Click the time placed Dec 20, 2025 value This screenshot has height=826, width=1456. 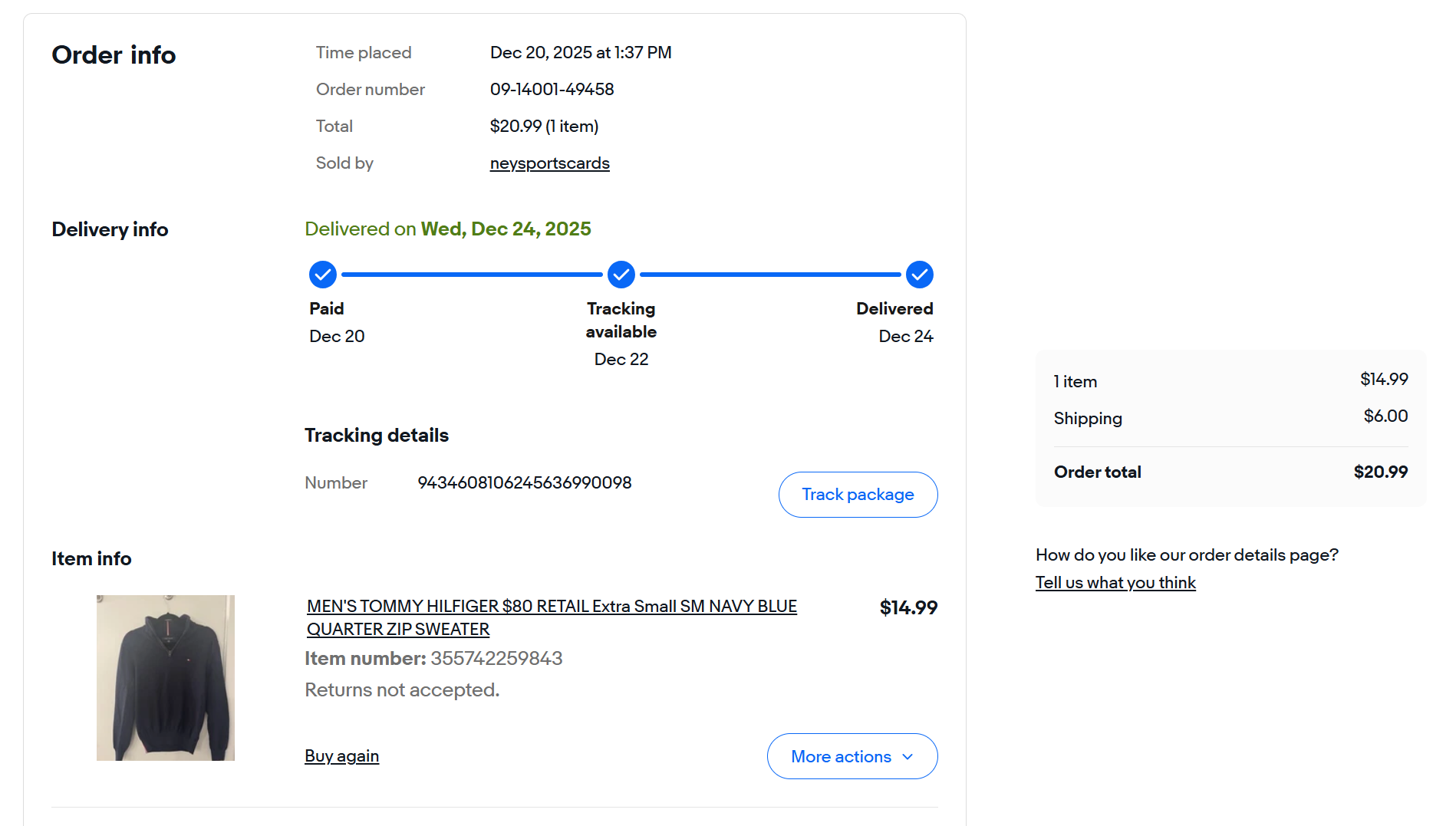tap(581, 53)
